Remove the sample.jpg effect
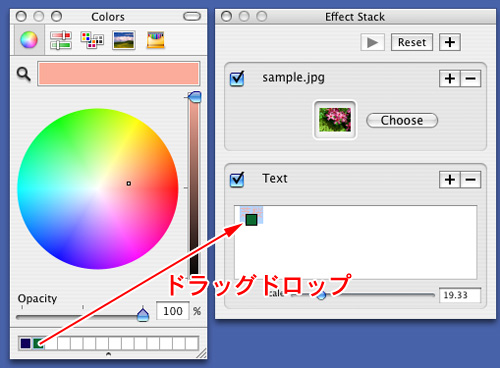Viewport: 500px width, 368px height. click(471, 79)
